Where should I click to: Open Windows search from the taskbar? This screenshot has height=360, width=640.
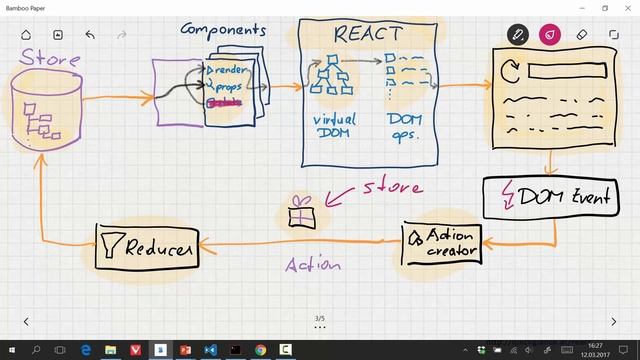(36, 350)
